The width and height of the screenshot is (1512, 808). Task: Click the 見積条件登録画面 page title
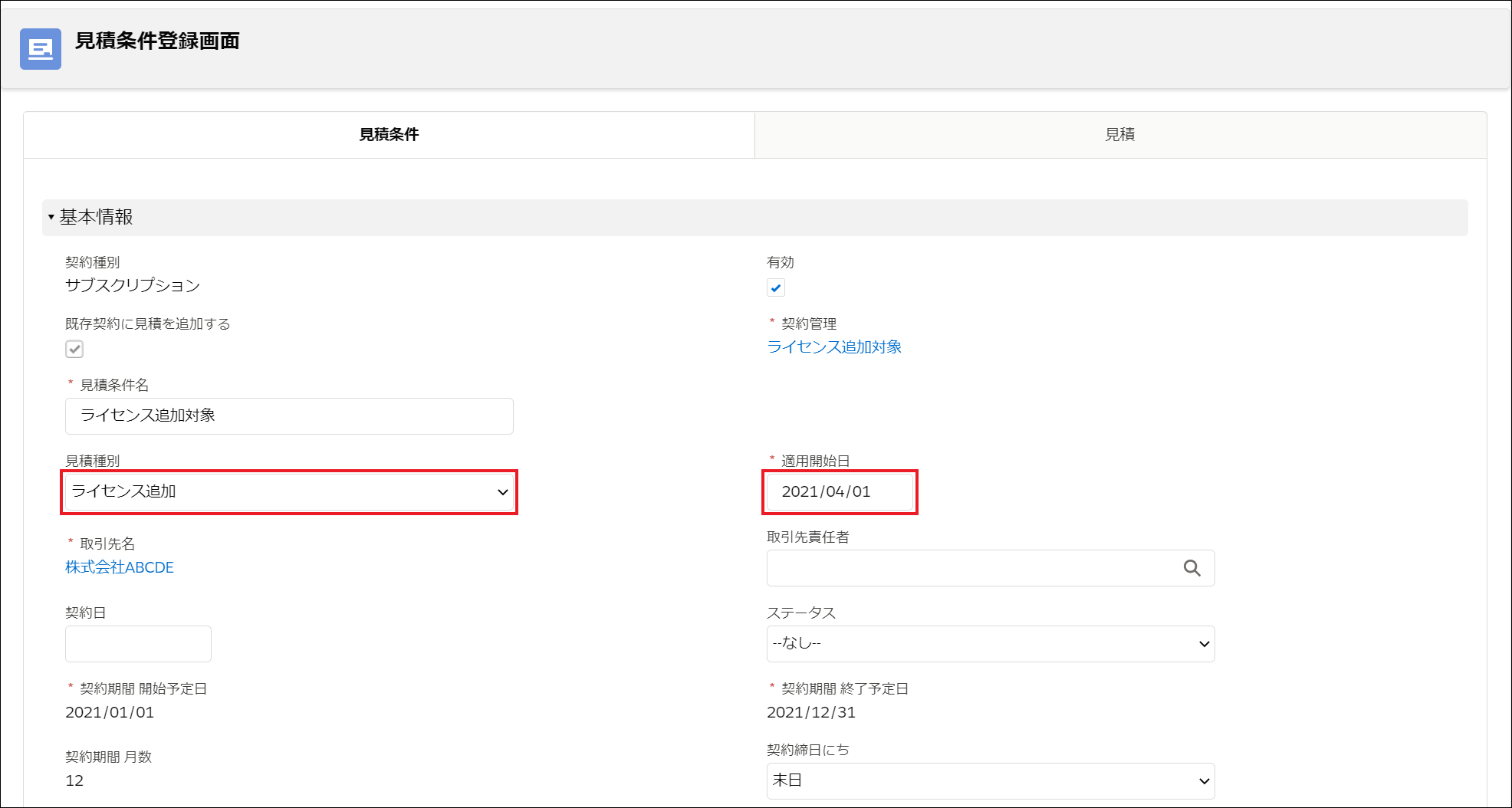click(x=157, y=41)
